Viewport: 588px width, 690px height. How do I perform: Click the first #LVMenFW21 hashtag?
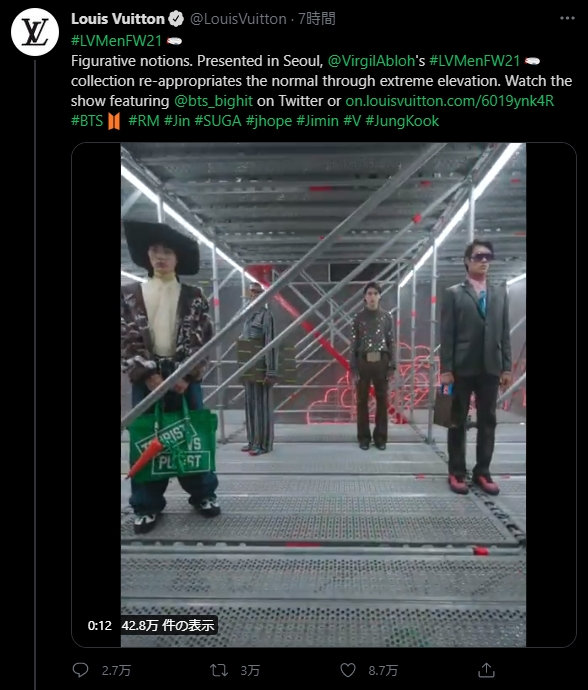[x=117, y=41]
